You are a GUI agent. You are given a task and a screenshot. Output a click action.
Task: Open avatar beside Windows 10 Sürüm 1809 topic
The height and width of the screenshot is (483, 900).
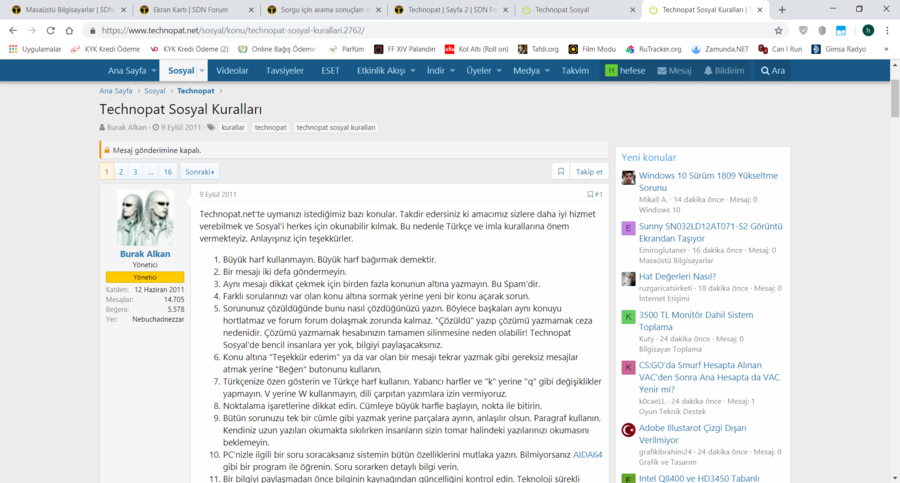click(x=629, y=177)
